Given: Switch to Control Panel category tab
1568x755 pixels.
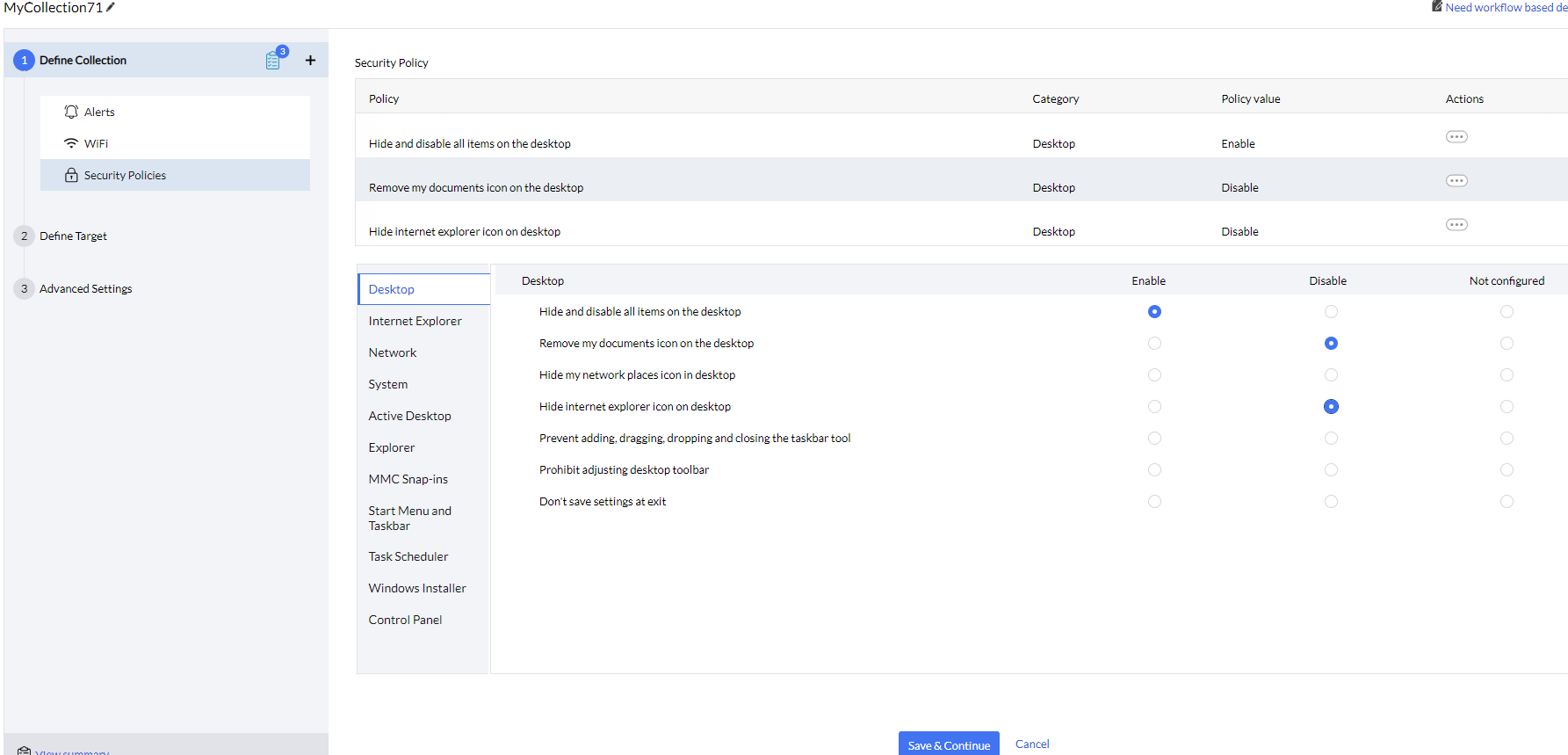Looking at the screenshot, I should [405, 620].
